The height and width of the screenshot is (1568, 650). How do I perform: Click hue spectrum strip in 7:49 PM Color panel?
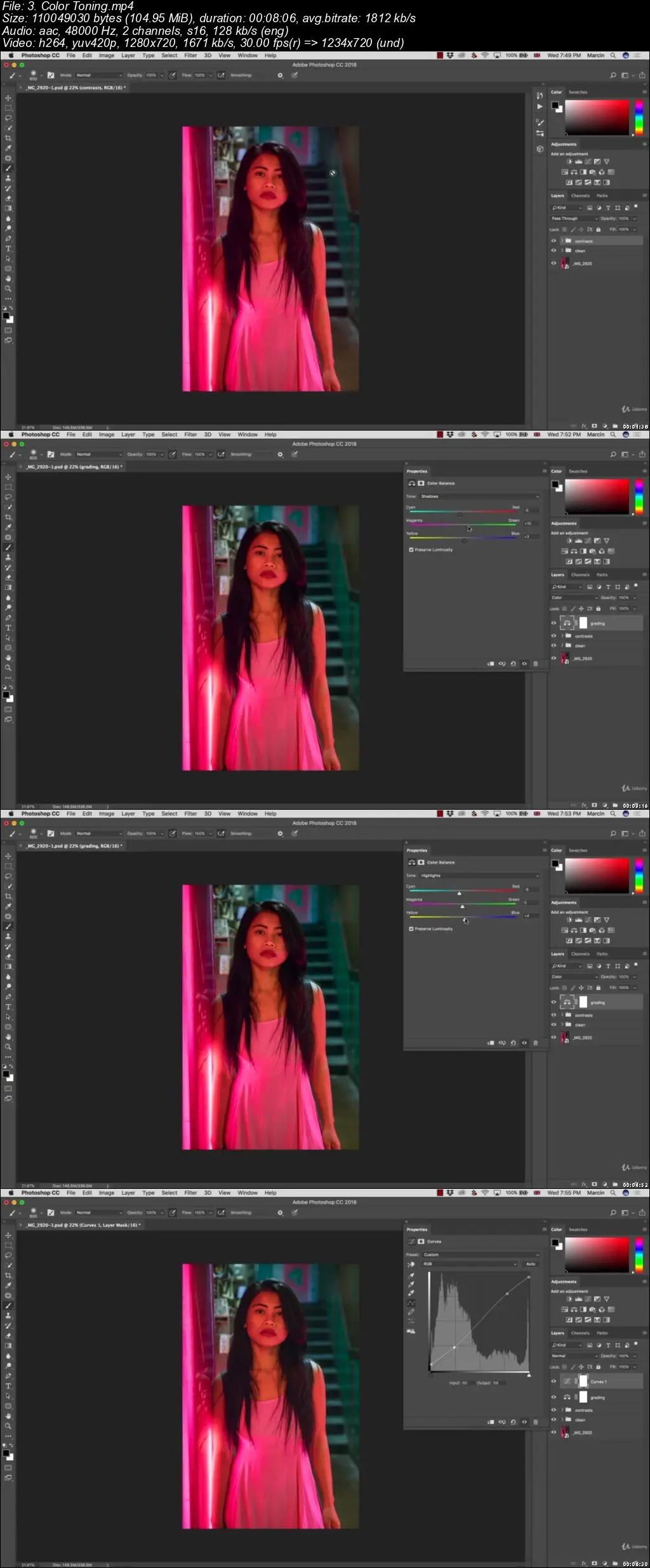tap(639, 117)
